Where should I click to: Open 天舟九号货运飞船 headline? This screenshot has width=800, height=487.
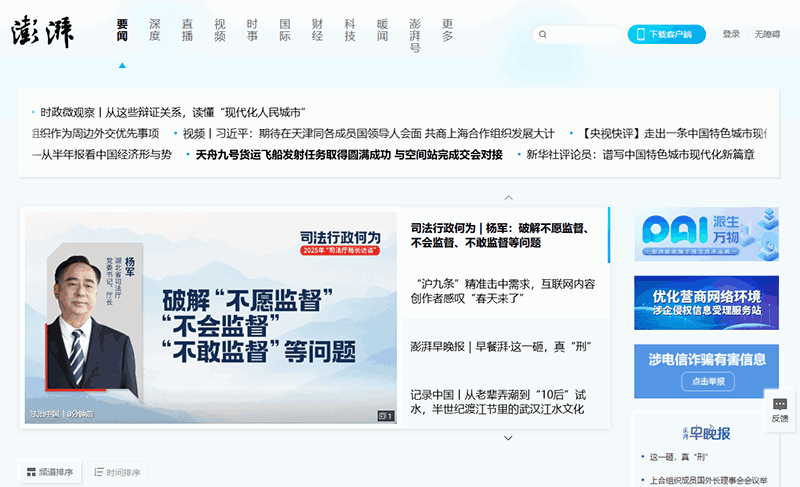pos(349,155)
